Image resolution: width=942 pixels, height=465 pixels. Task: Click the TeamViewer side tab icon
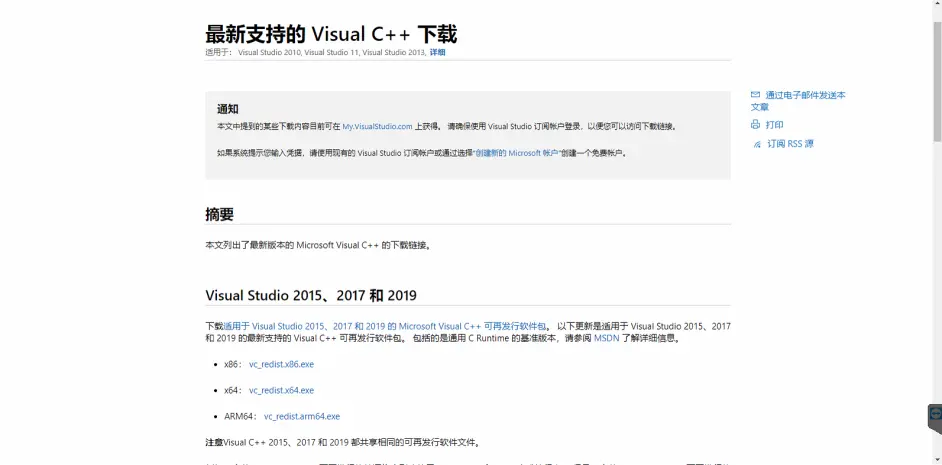(935, 414)
